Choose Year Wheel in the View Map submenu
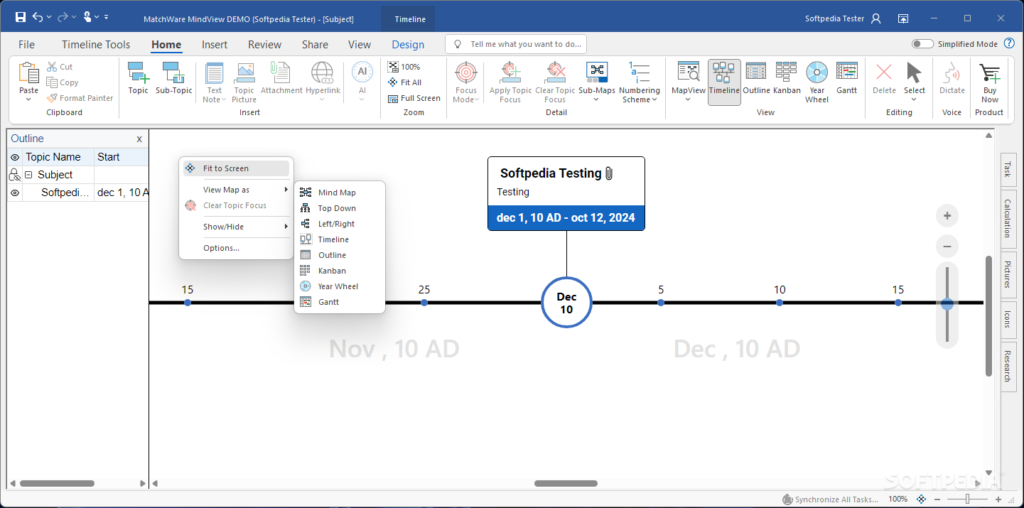The height and width of the screenshot is (508, 1024). coord(339,287)
